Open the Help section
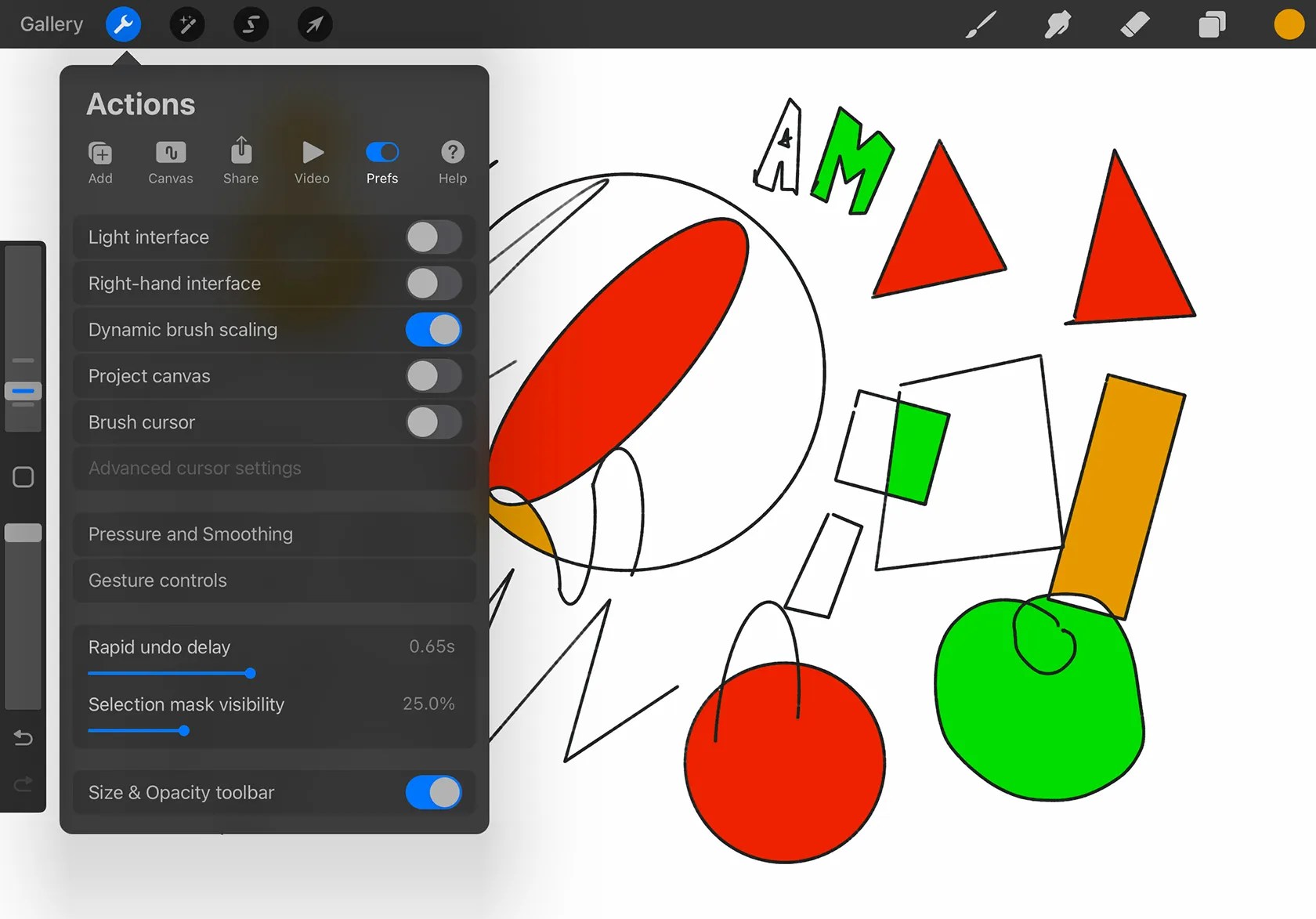The height and width of the screenshot is (919, 1316). coord(452,162)
